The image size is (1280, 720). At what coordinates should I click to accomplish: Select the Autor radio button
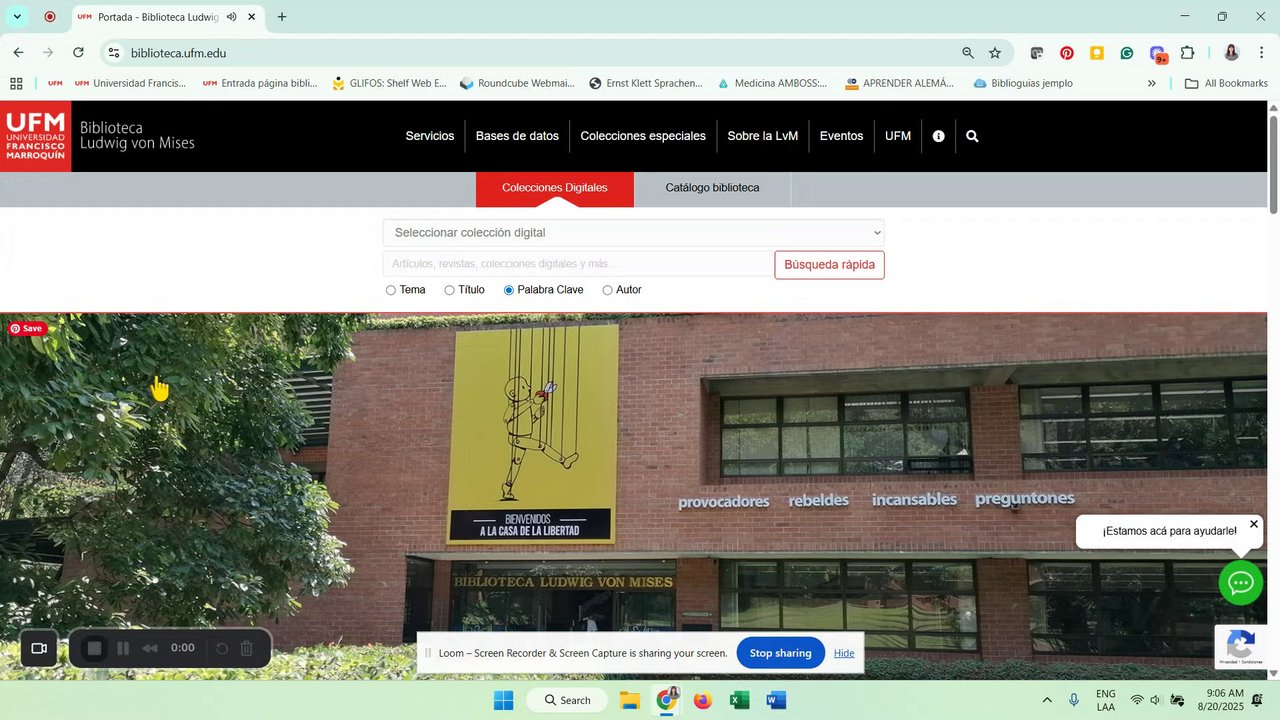pos(607,290)
